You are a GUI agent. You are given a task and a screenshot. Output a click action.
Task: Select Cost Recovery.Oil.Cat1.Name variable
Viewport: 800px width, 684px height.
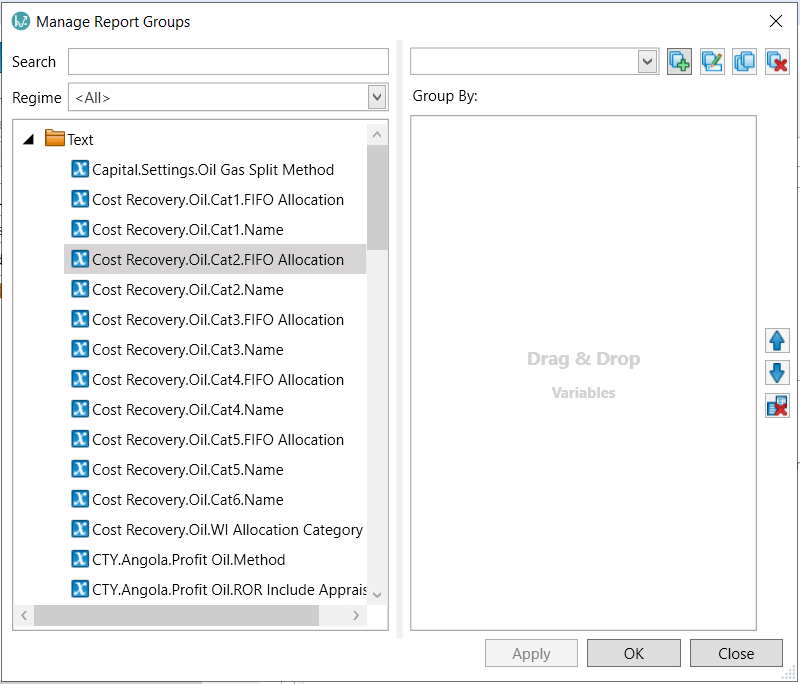click(188, 230)
